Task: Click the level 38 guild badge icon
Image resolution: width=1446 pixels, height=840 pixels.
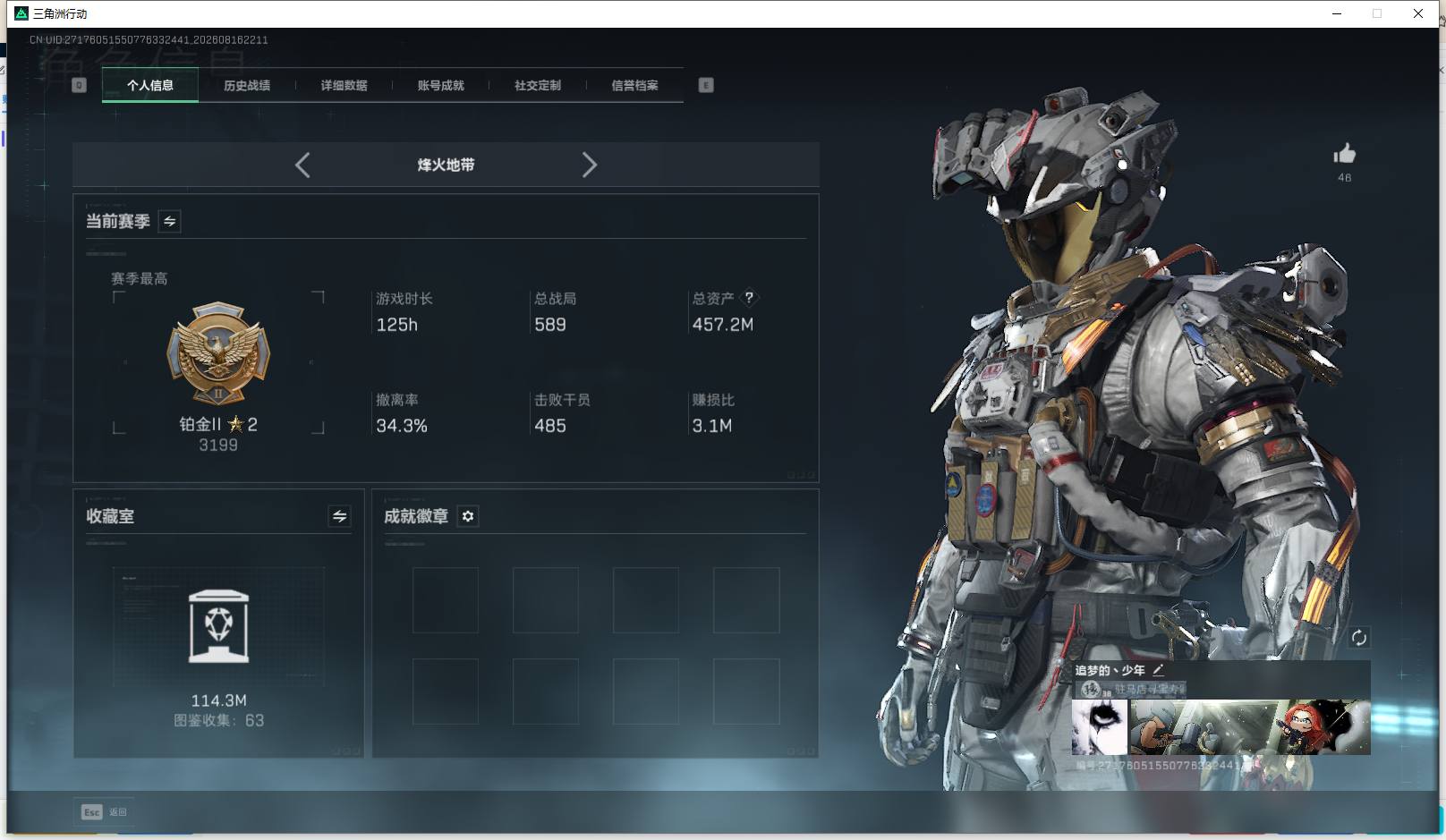Action: (1093, 689)
